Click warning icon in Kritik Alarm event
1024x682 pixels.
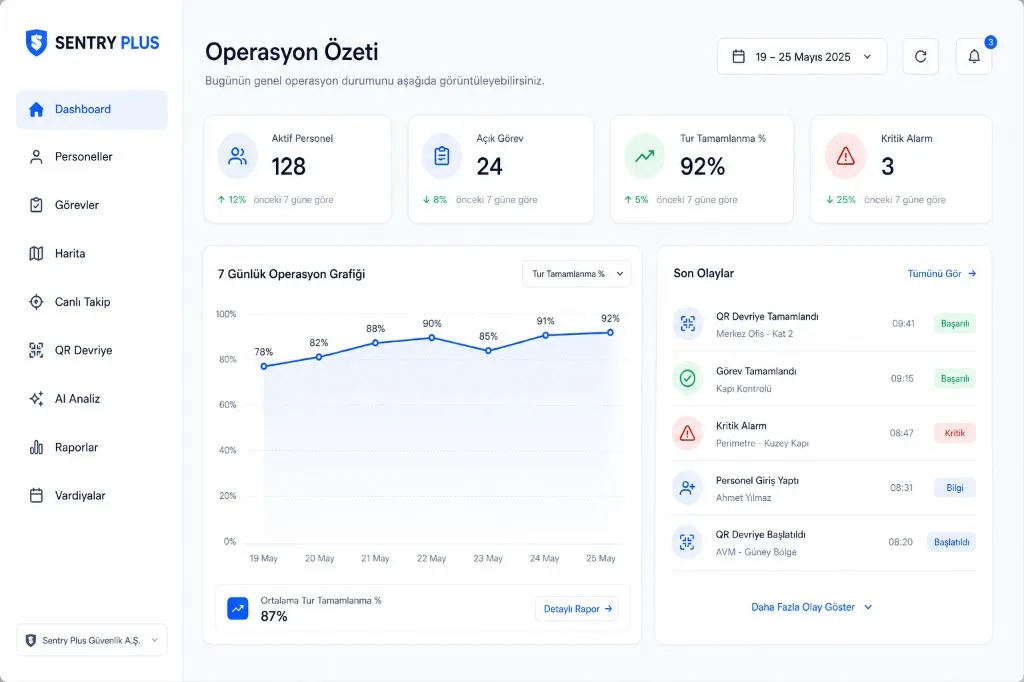point(688,433)
